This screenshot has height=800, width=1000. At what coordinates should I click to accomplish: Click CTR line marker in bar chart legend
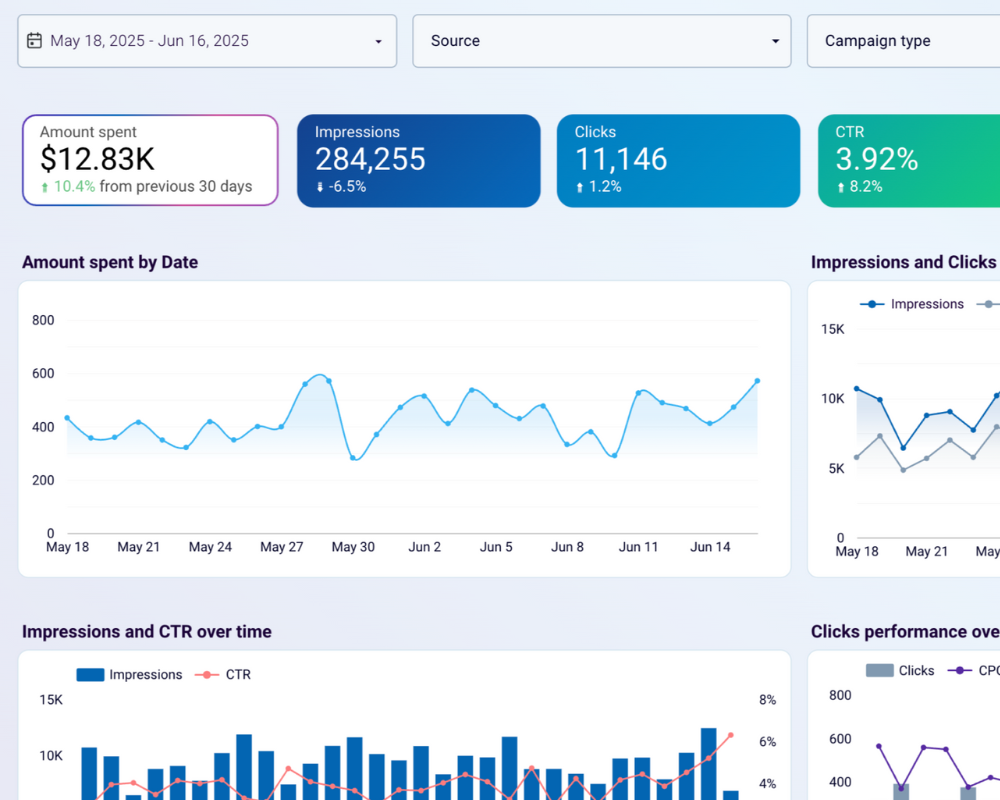(207, 675)
